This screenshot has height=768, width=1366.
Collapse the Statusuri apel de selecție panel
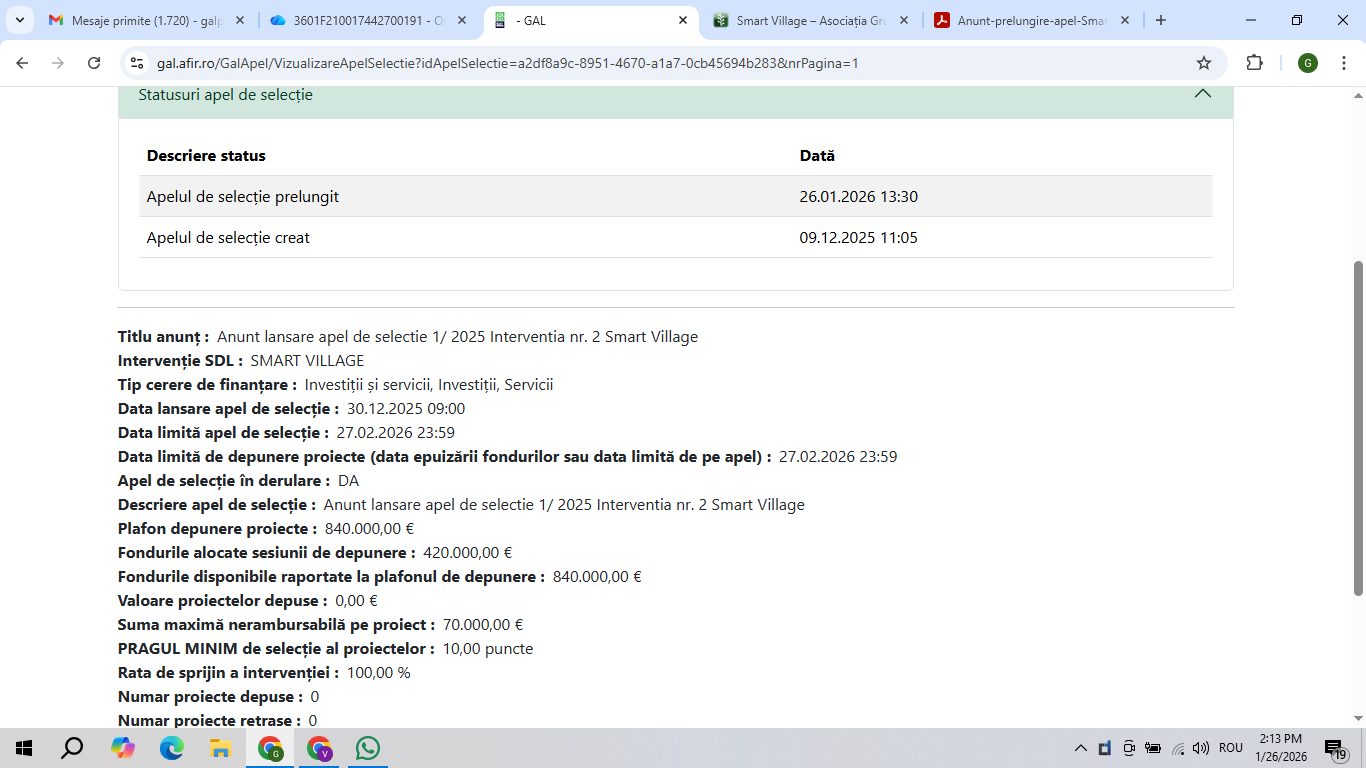click(x=1202, y=94)
